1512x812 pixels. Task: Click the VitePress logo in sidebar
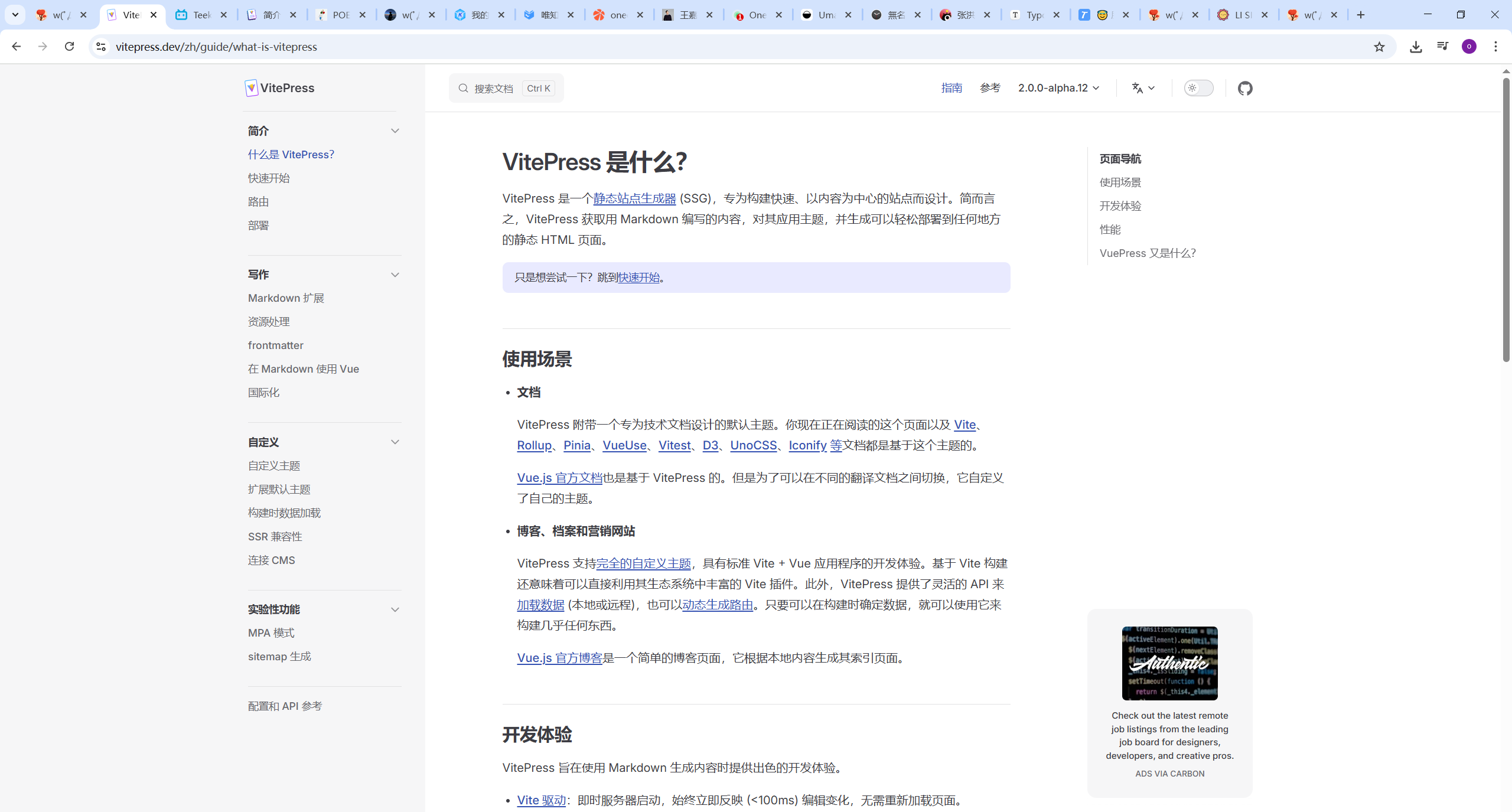point(279,88)
